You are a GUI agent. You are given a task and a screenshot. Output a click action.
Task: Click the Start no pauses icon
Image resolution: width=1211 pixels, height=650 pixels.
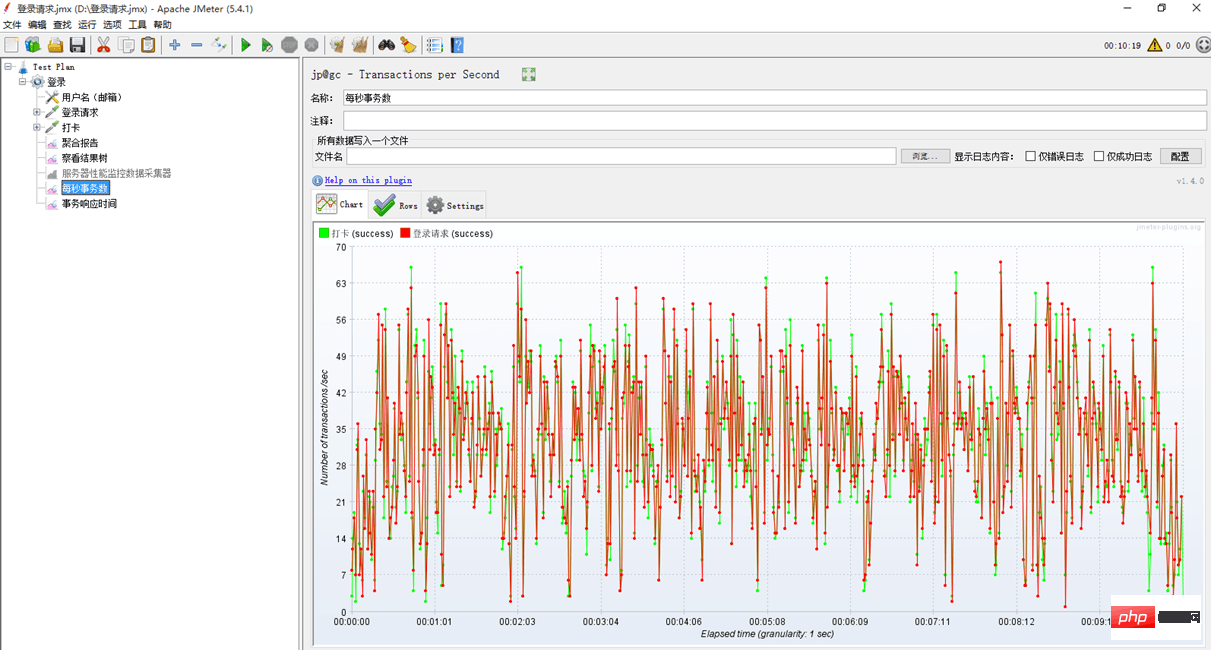pos(267,45)
